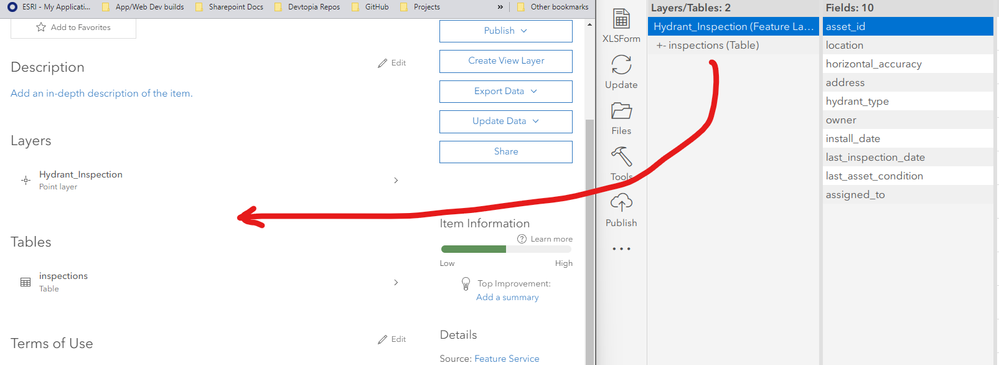999x365 pixels.
Task: Open inspections table chevron arrow
Action: pyautogui.click(x=396, y=282)
